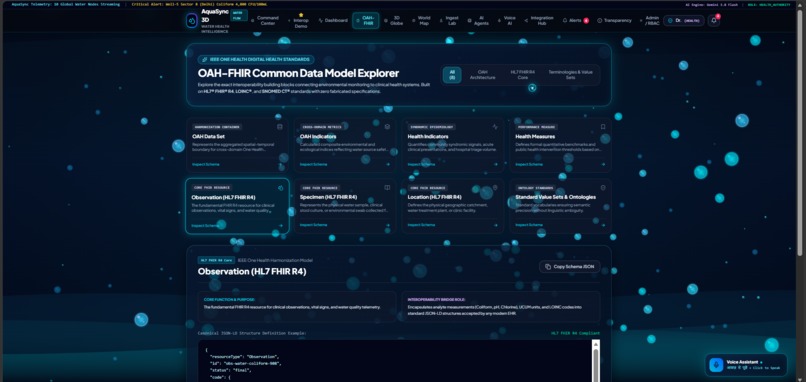
Task: Click Inspect Schema on OAH Indicators card
Action: [314, 165]
